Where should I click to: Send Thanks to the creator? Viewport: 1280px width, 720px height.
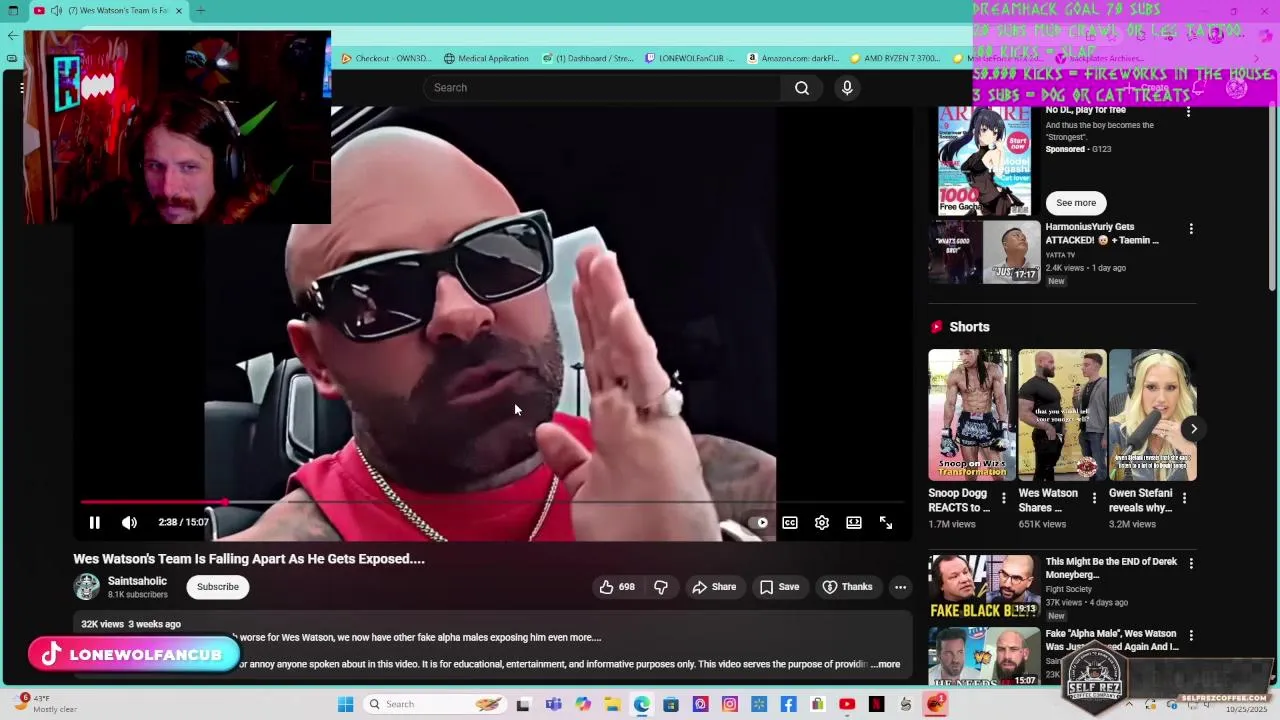pyautogui.click(x=847, y=587)
